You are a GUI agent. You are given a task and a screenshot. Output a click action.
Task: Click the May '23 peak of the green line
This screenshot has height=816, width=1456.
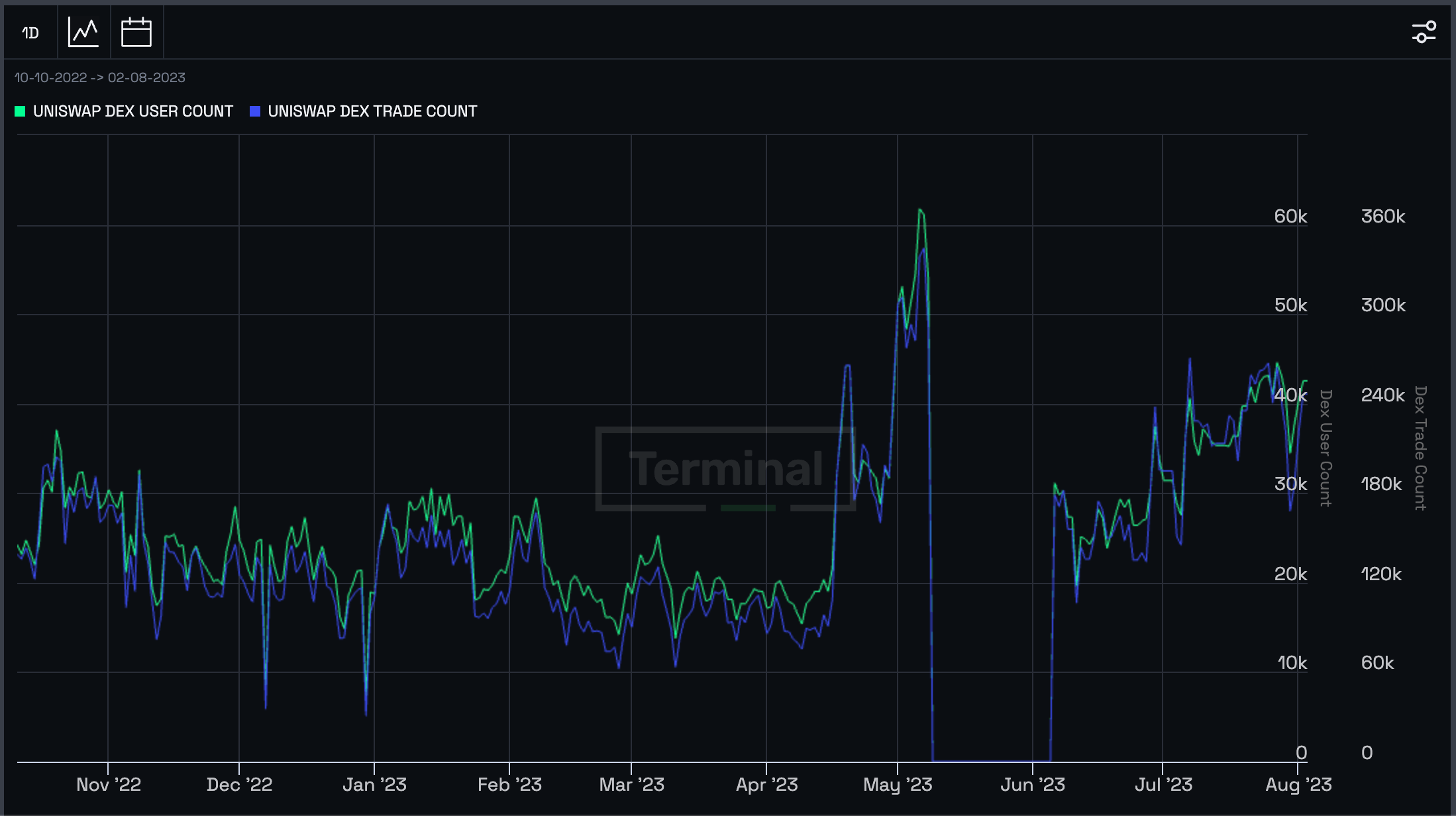click(920, 210)
